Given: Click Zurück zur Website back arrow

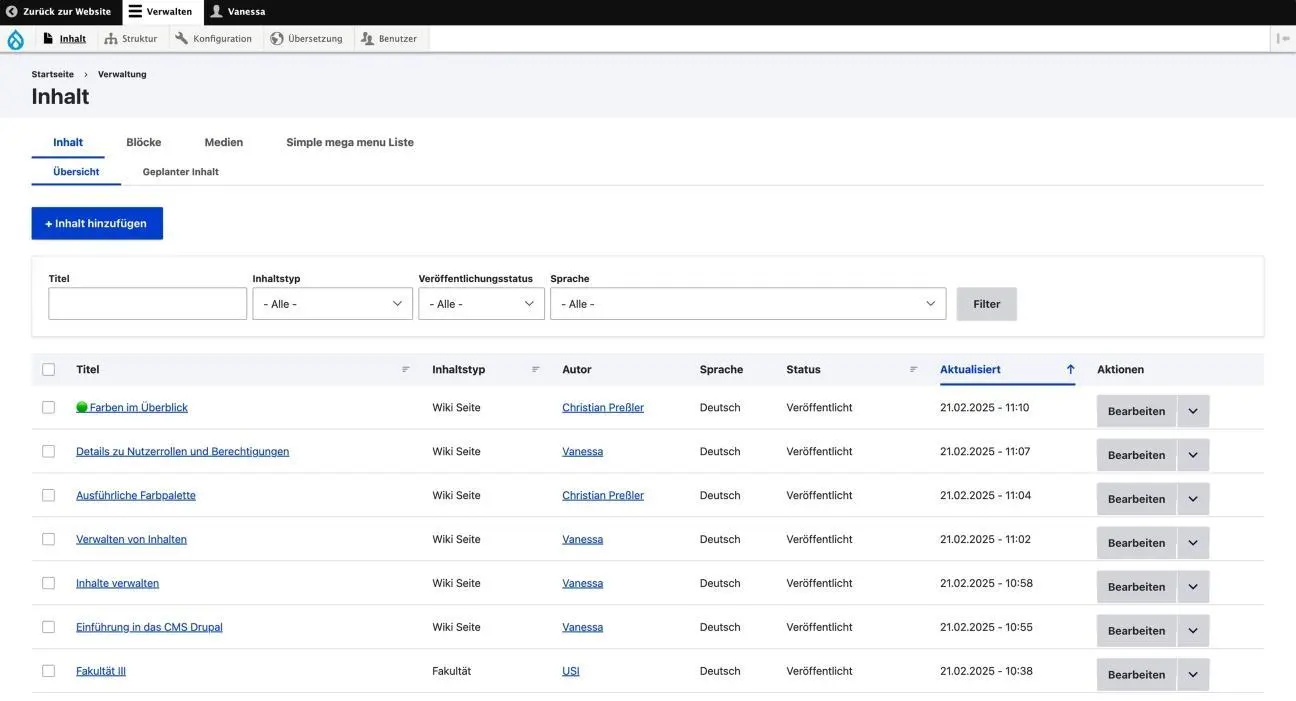Looking at the screenshot, I should pyautogui.click(x=58, y=12).
